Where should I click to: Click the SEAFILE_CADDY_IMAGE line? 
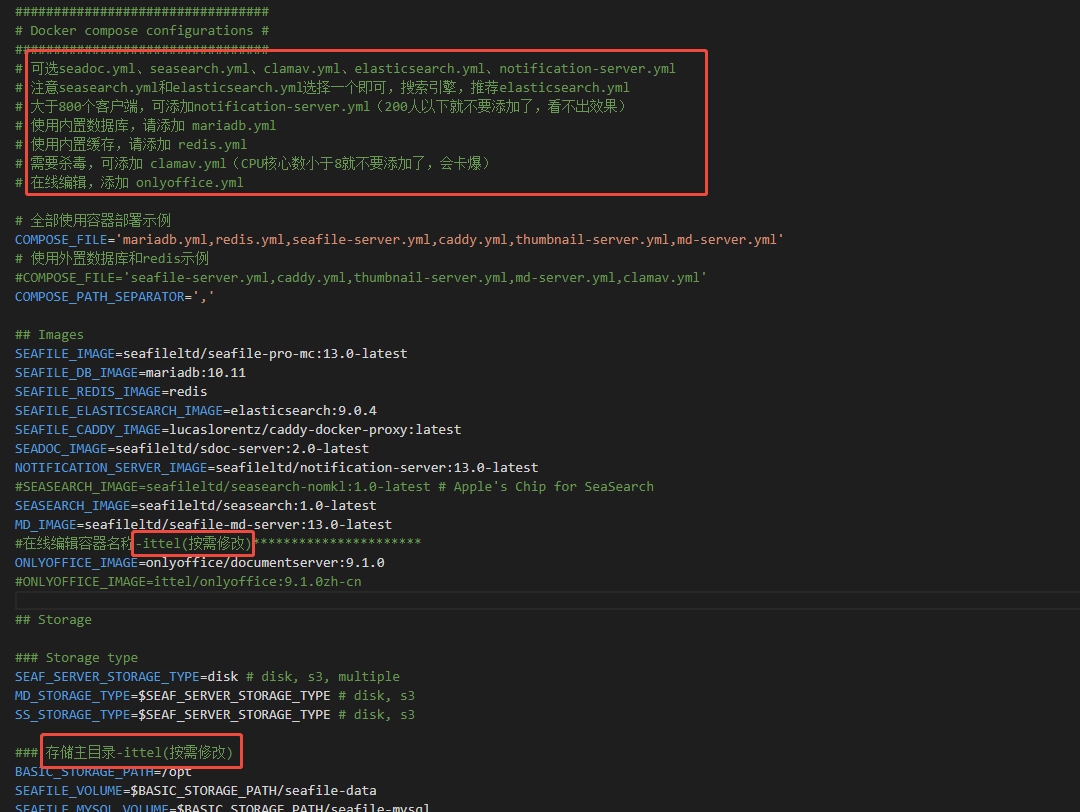tap(238, 430)
